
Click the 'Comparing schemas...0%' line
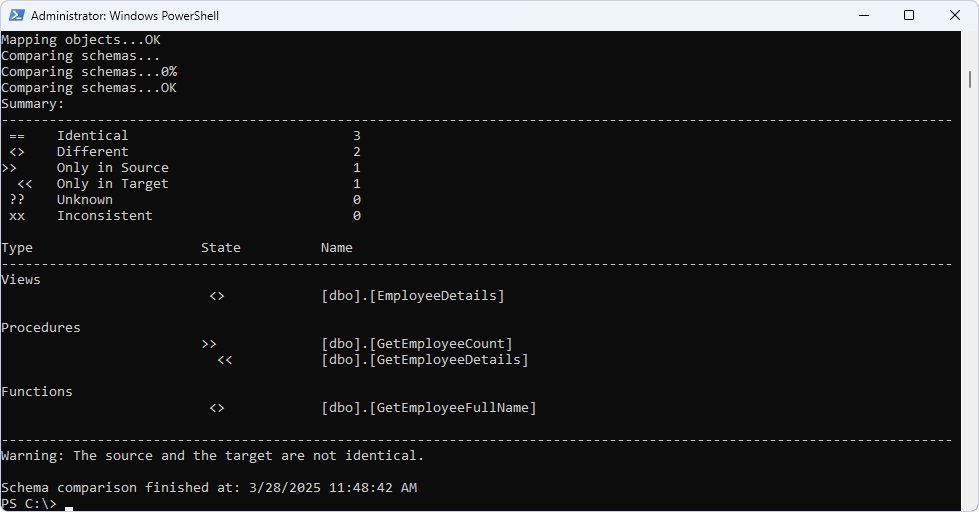point(89,72)
